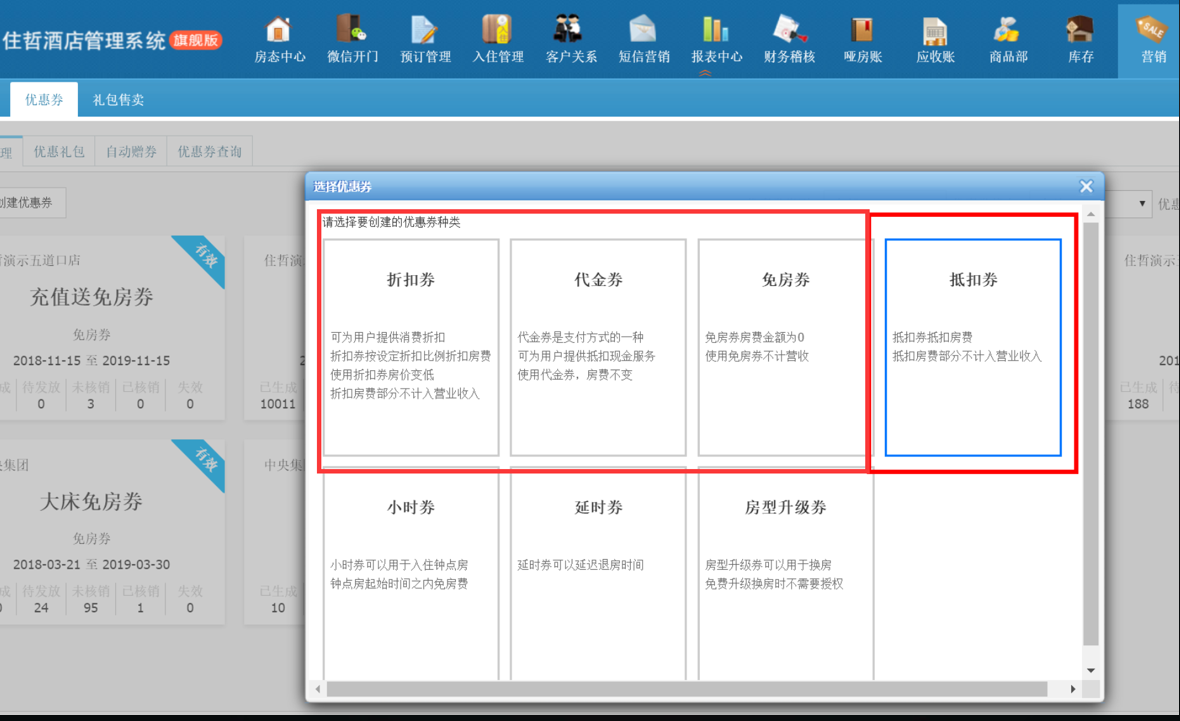Click the horizontal scrollbar left arrow

(318, 689)
